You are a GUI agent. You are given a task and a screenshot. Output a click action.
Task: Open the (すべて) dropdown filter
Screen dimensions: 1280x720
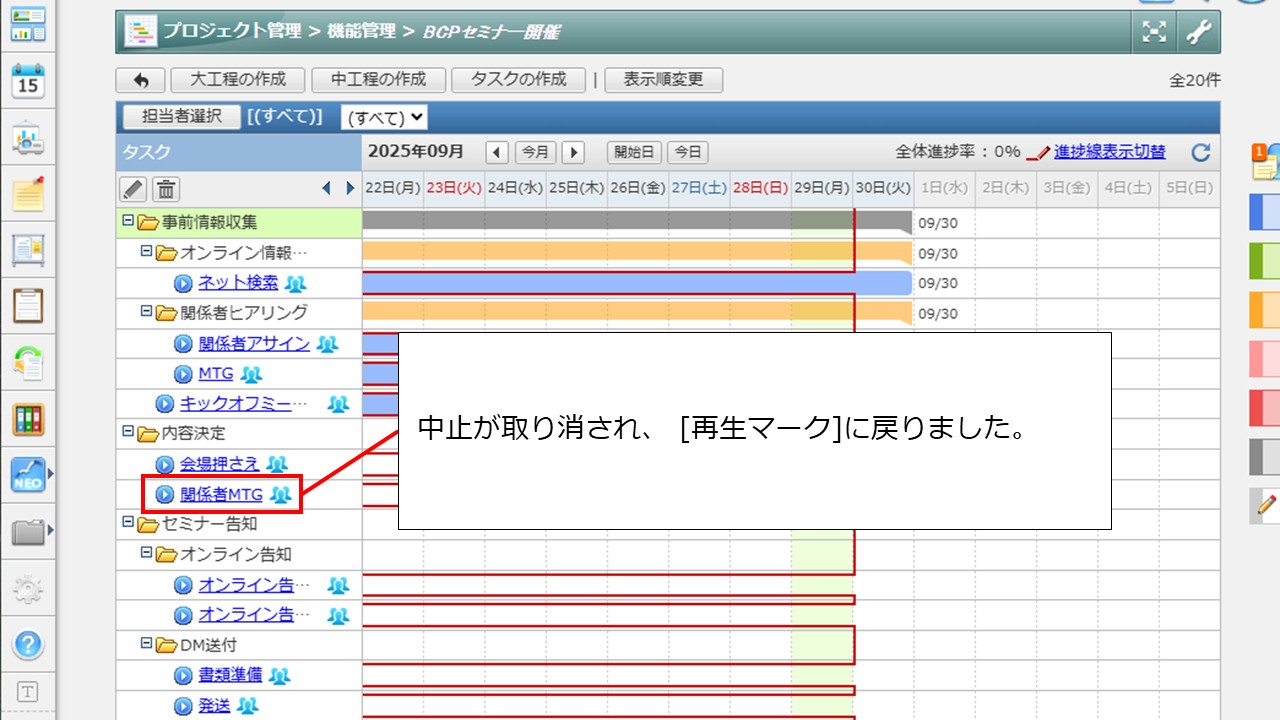point(384,118)
